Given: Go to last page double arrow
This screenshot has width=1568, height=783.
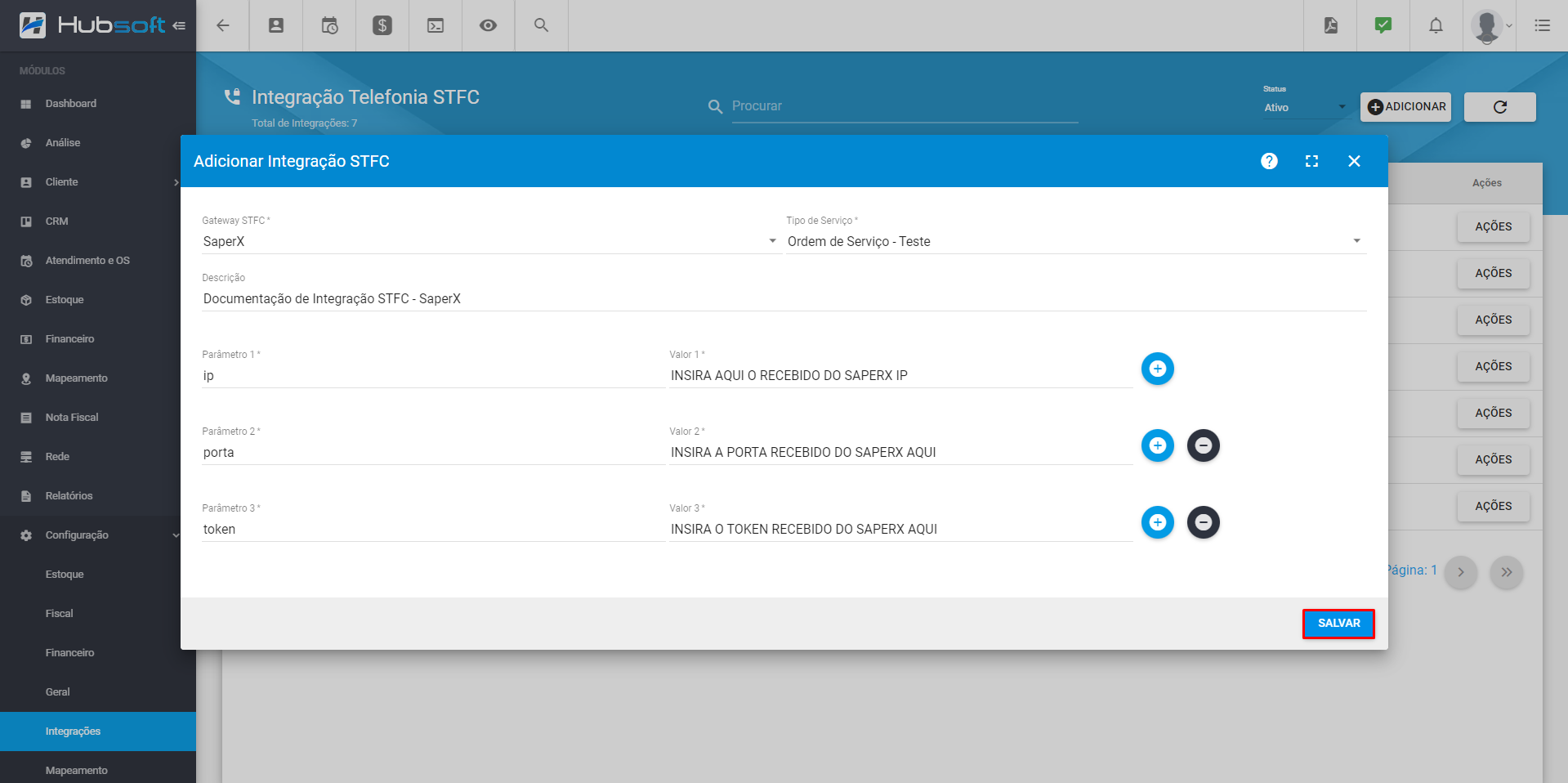Looking at the screenshot, I should [1506, 572].
